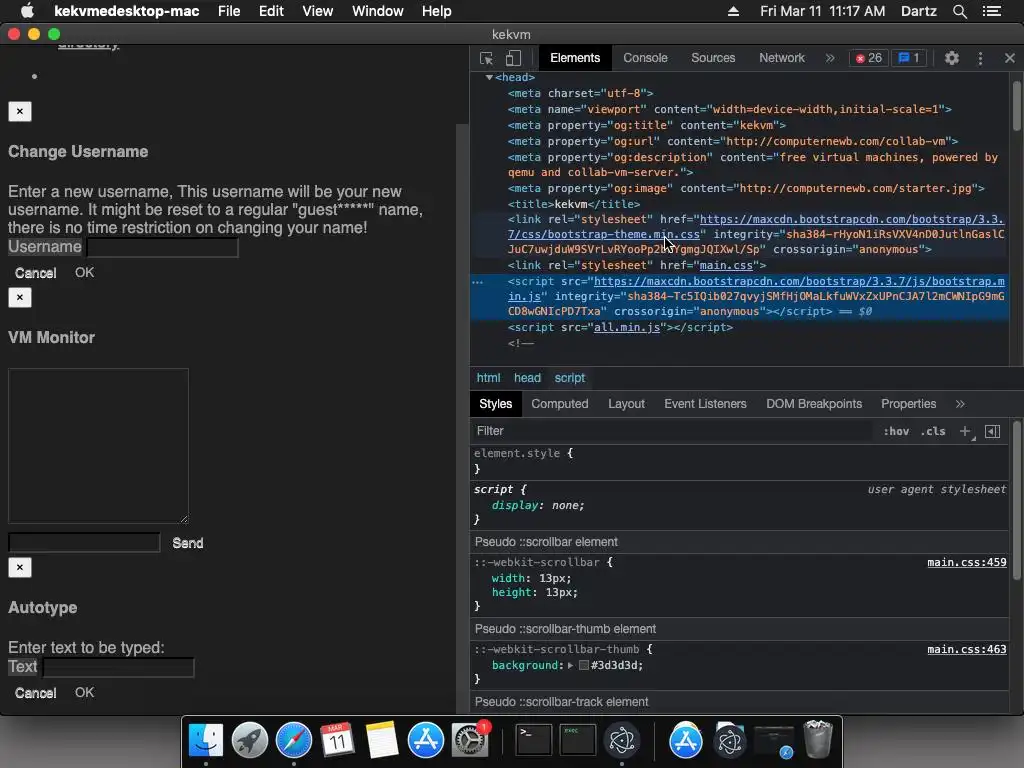Image resolution: width=1024 pixels, height=768 pixels.
Task: Select the Elements tab
Action: tap(575, 58)
